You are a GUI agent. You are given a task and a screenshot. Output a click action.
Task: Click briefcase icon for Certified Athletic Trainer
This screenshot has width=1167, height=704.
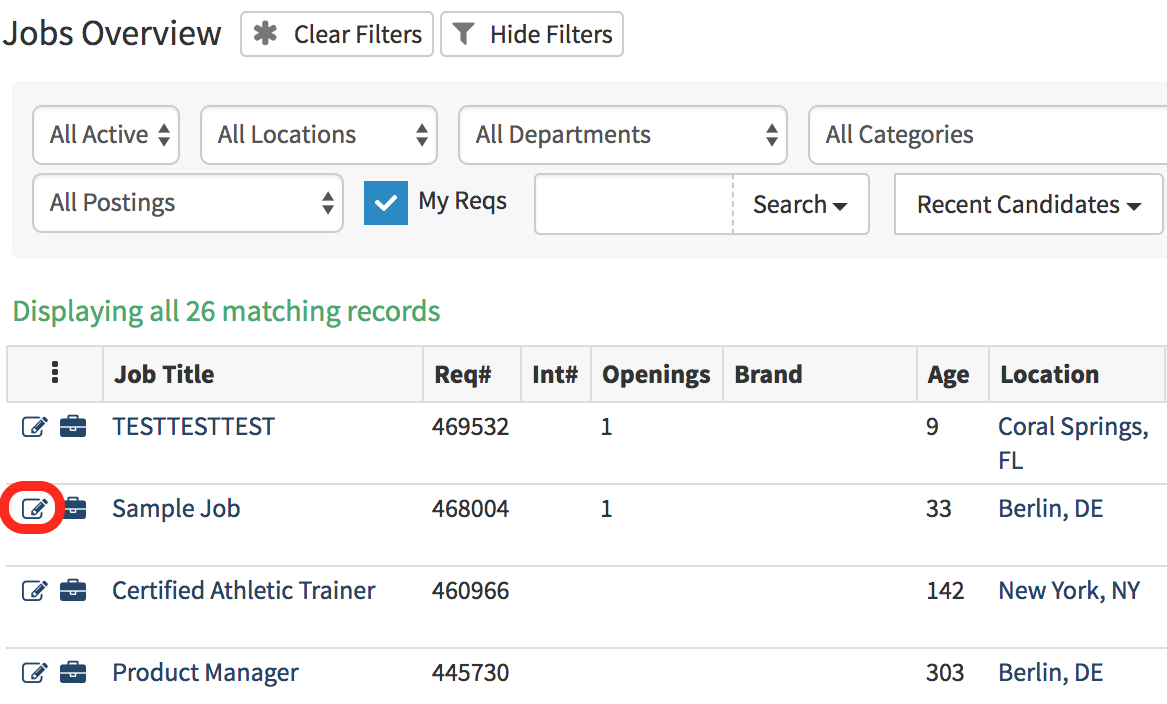tap(73, 591)
